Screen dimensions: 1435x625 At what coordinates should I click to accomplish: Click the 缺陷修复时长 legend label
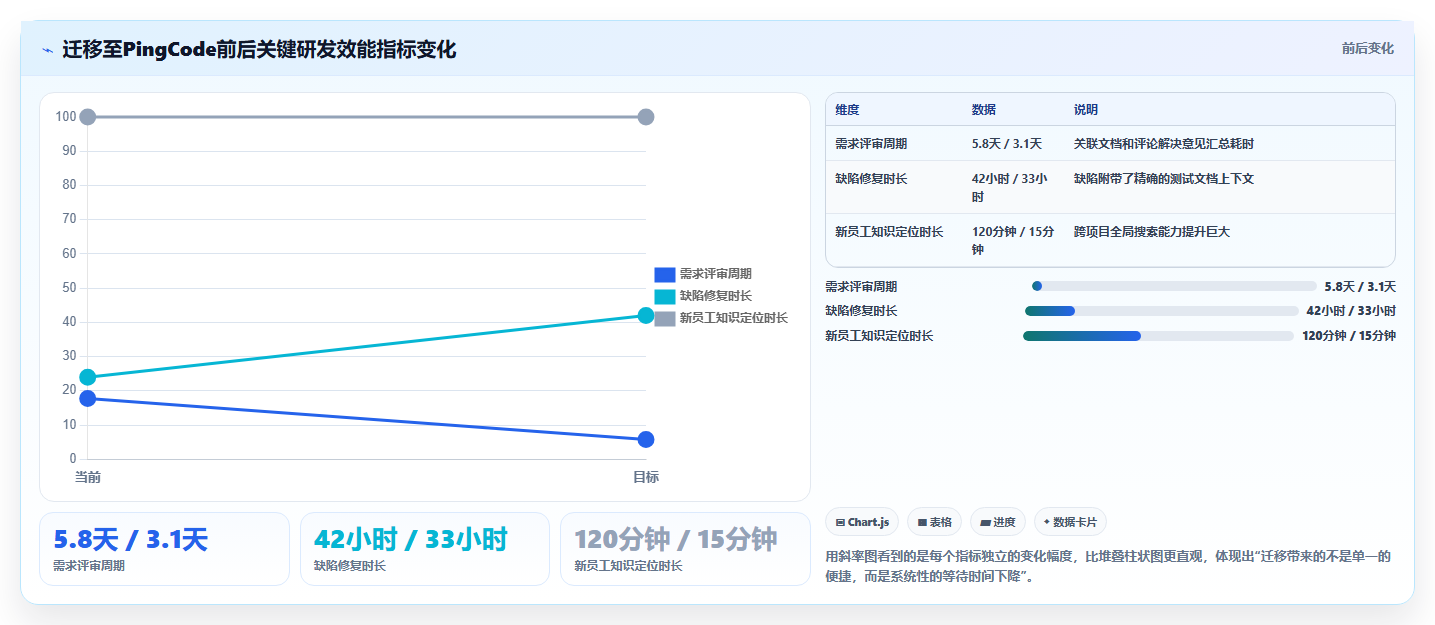click(x=716, y=296)
